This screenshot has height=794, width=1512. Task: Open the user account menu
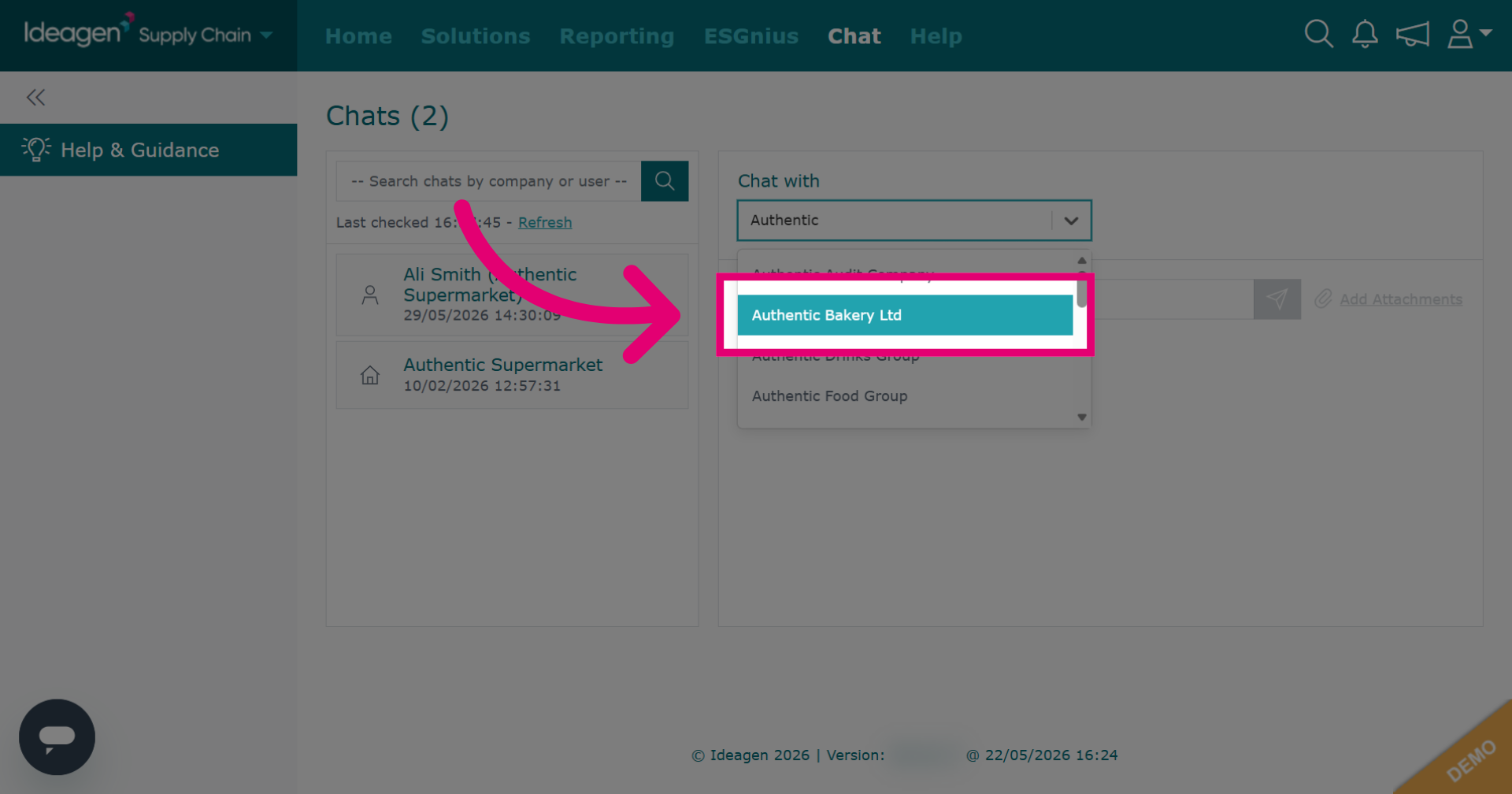(x=1469, y=35)
